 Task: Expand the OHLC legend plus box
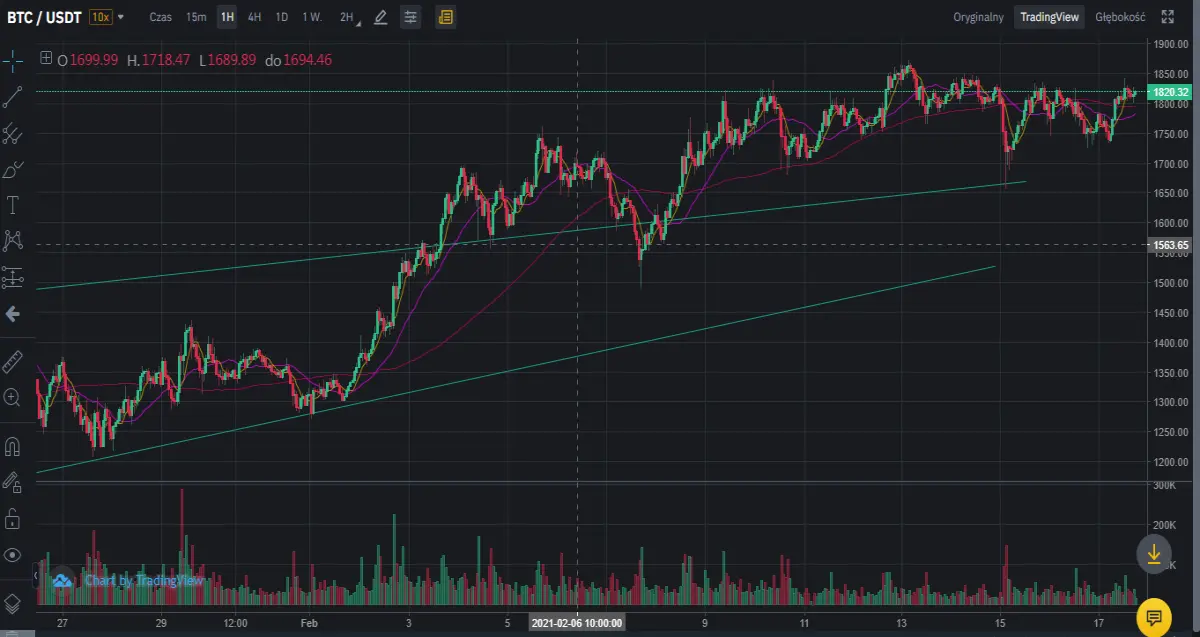tap(45, 59)
